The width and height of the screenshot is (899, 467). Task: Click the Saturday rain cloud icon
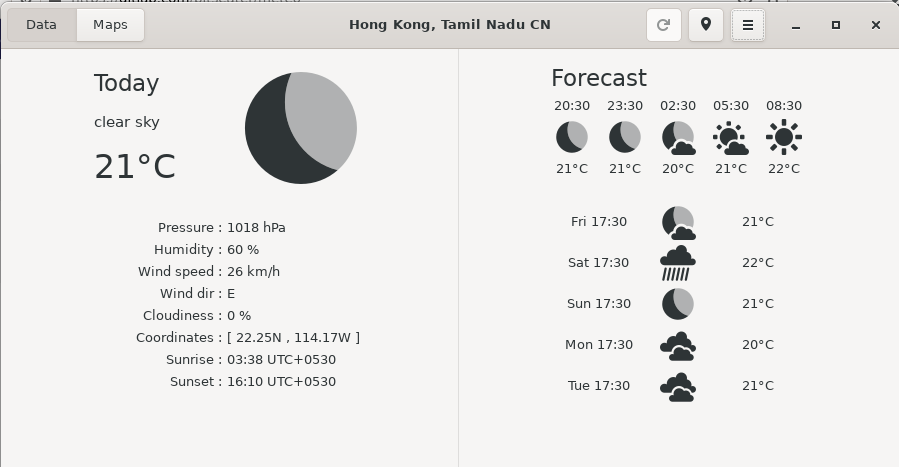(678, 263)
